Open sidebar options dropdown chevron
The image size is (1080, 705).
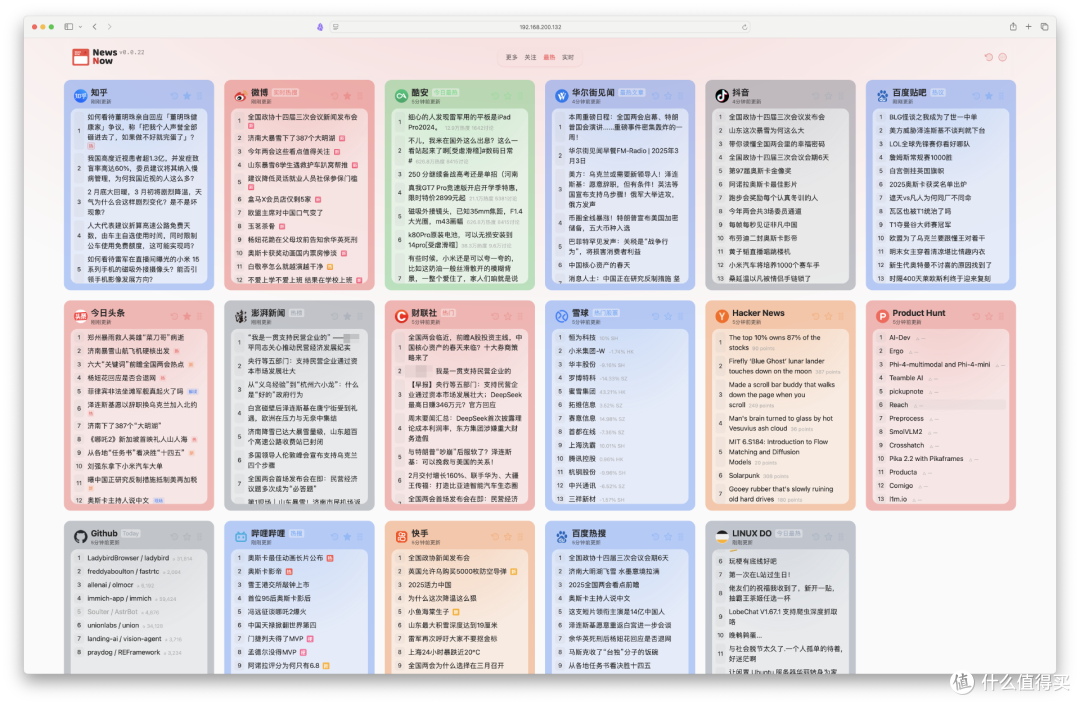81,27
